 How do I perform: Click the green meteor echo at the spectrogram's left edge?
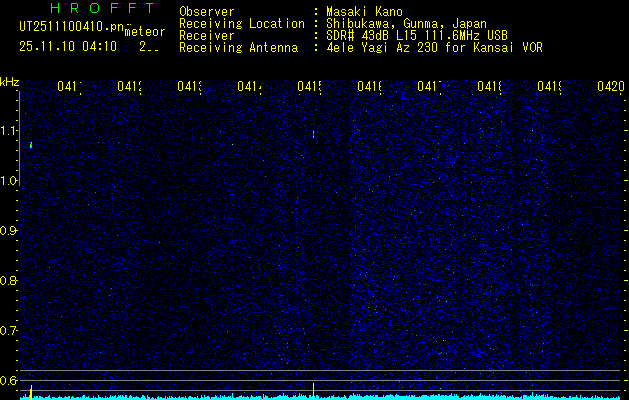click(31, 145)
